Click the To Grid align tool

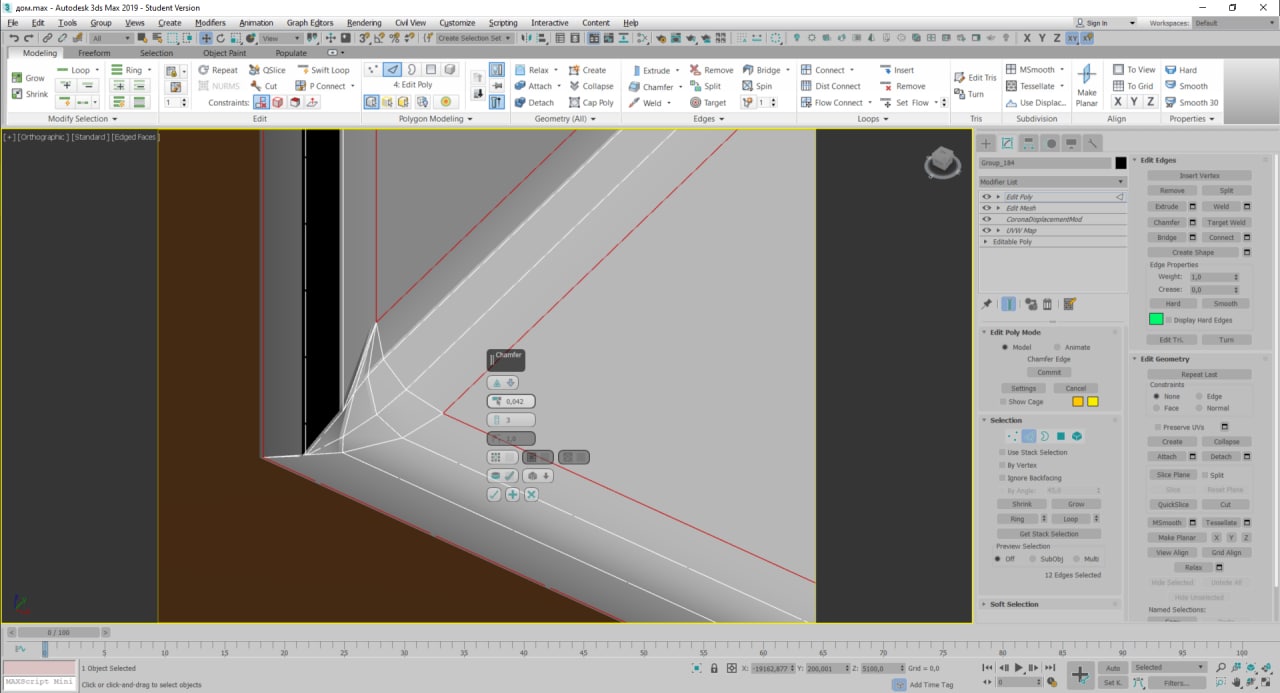point(1133,86)
